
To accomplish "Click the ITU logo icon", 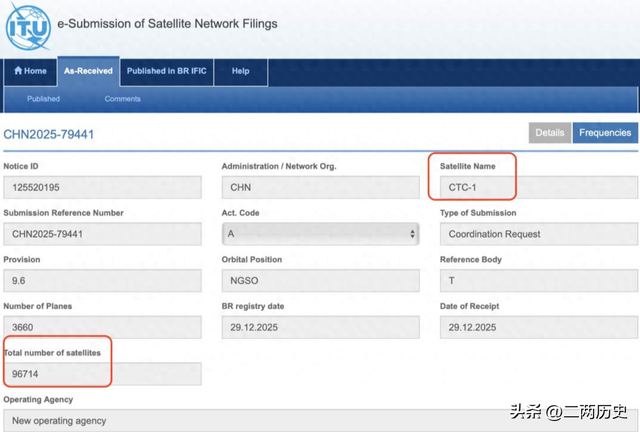I will tap(28, 27).
